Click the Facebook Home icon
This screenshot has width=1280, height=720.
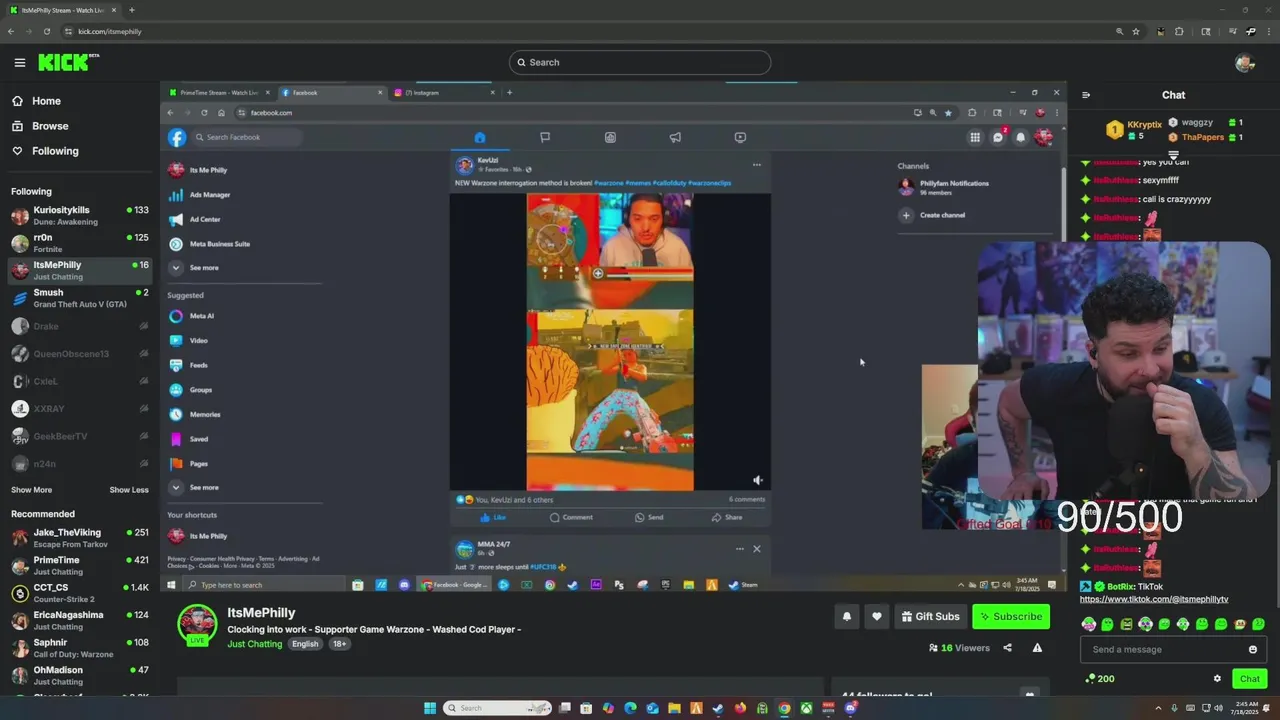coord(480,137)
